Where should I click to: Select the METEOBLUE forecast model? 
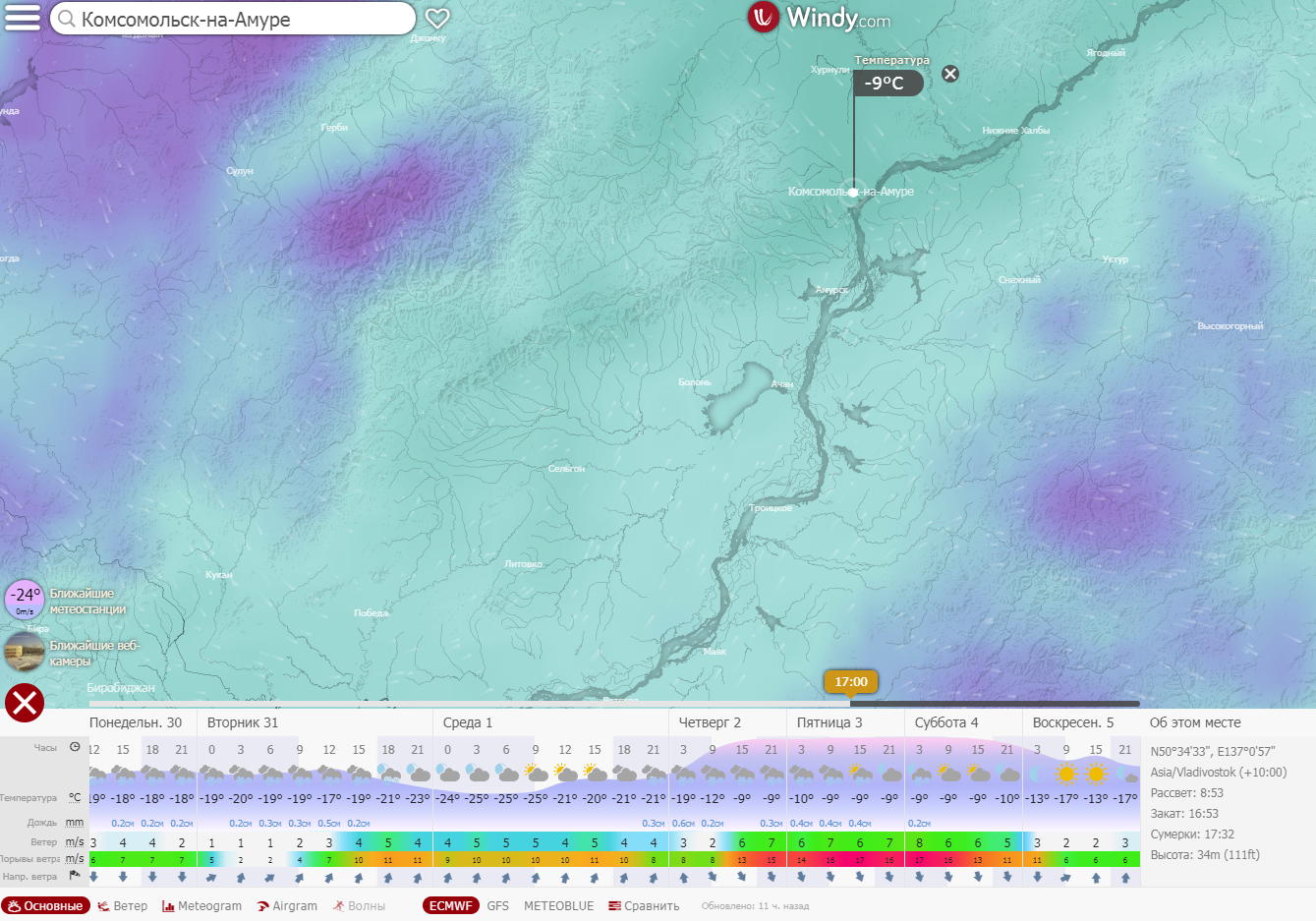pos(558,906)
